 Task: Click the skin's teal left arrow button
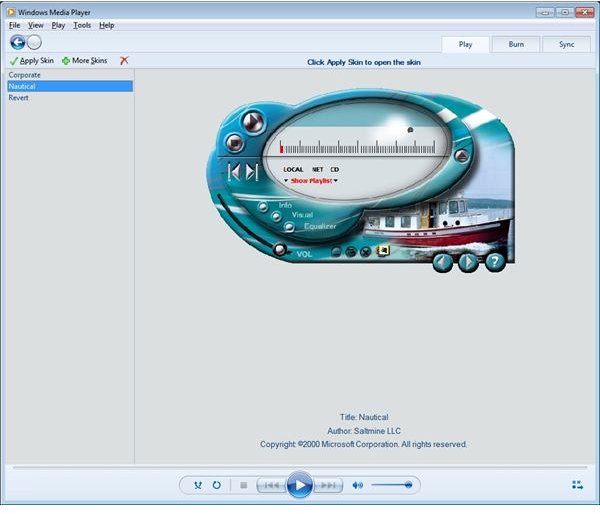[x=443, y=263]
